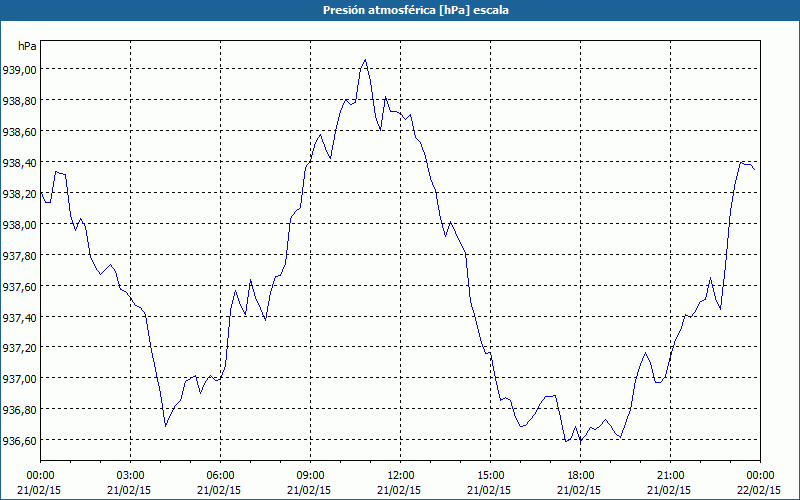Click the 'hPa' unit label
Screen dimensions: 800x500
27,46
